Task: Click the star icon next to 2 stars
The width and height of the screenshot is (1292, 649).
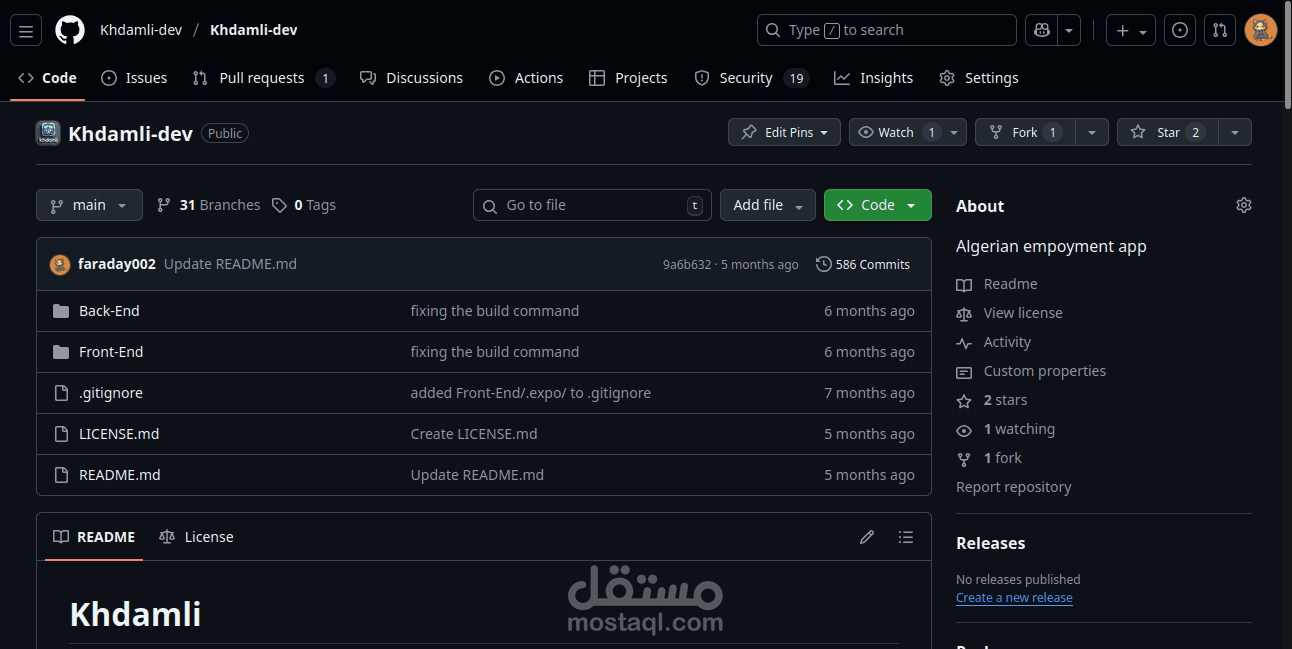Action: point(964,401)
